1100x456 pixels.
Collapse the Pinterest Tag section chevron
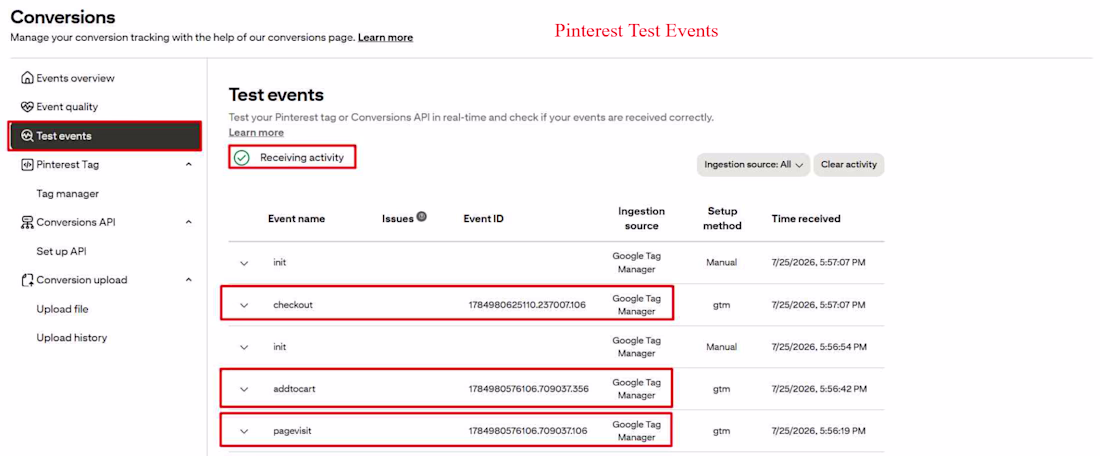(x=188, y=165)
